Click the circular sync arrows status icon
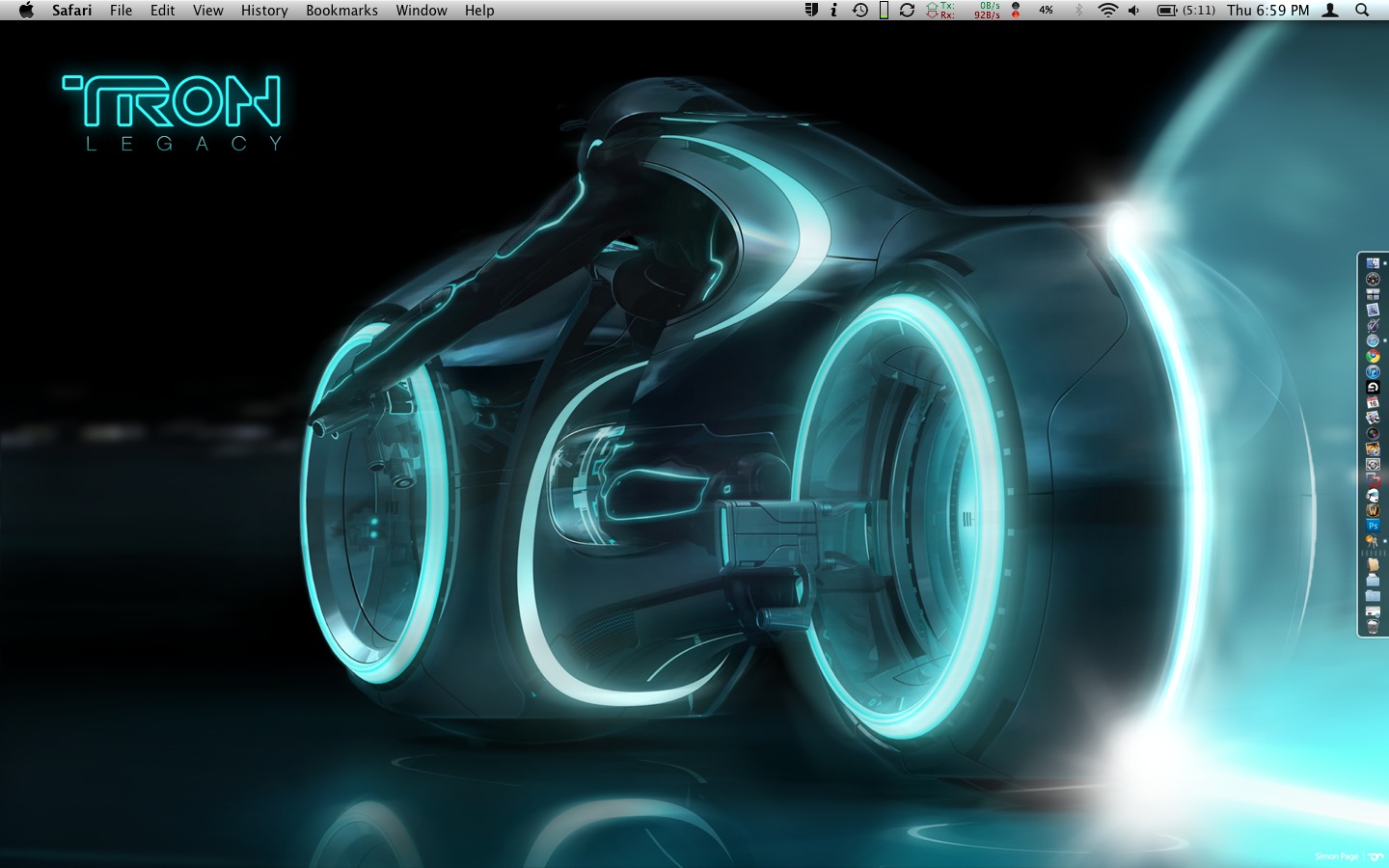Viewport: 1389px width, 868px height. 908,11
